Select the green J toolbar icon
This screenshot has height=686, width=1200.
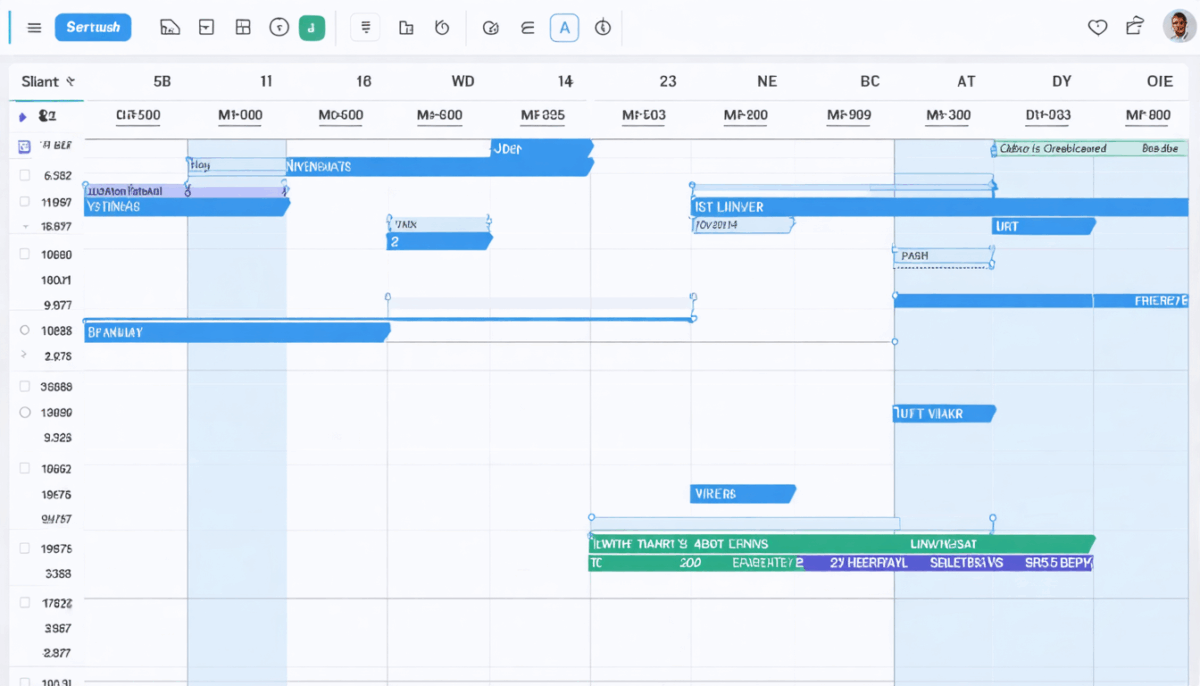pos(311,28)
